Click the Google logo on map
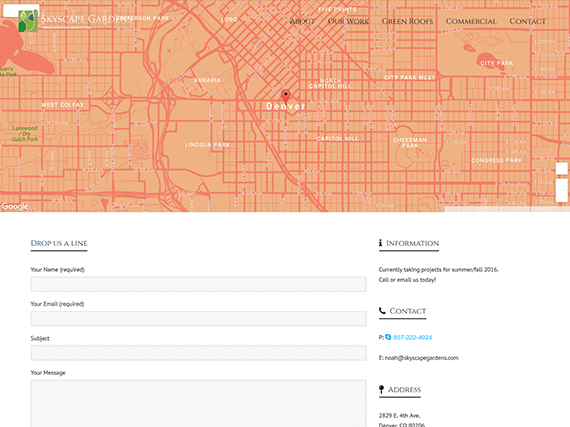The height and width of the screenshot is (427, 570). point(15,206)
